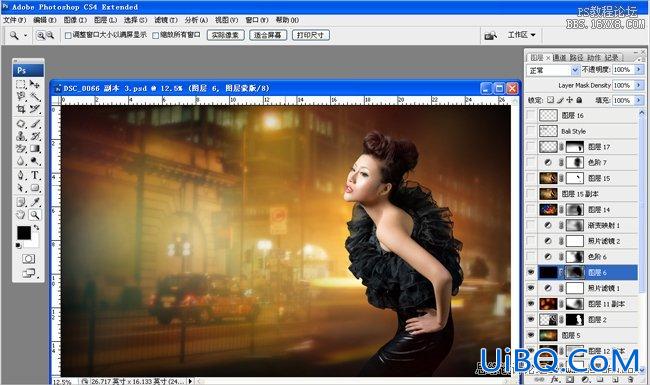Select the Brush tool
Viewport: 650px width, 385px height.
[35, 124]
